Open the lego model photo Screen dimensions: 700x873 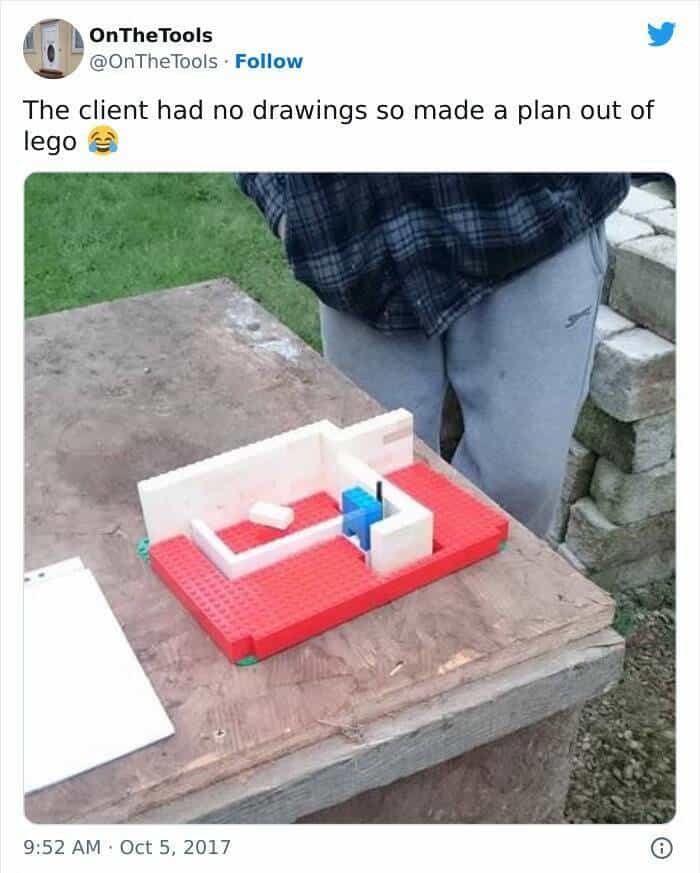[350, 498]
